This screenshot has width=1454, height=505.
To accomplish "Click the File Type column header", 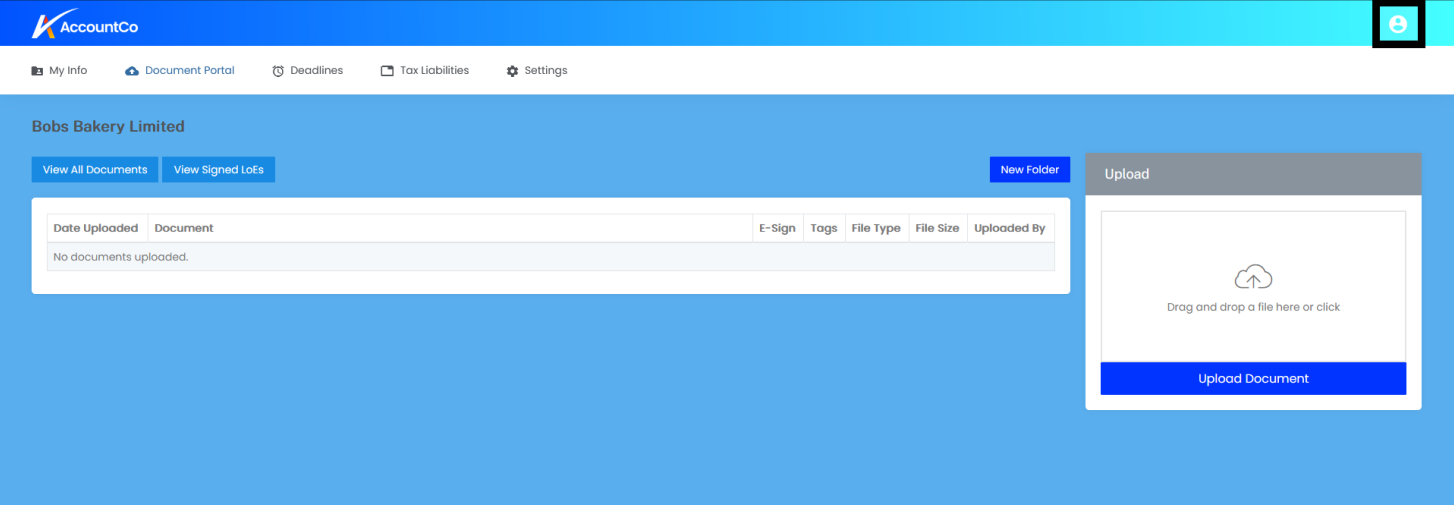I will pos(876,228).
